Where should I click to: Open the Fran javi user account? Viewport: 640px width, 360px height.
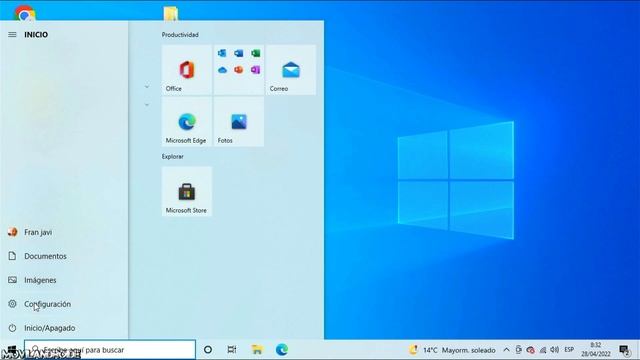point(64,232)
